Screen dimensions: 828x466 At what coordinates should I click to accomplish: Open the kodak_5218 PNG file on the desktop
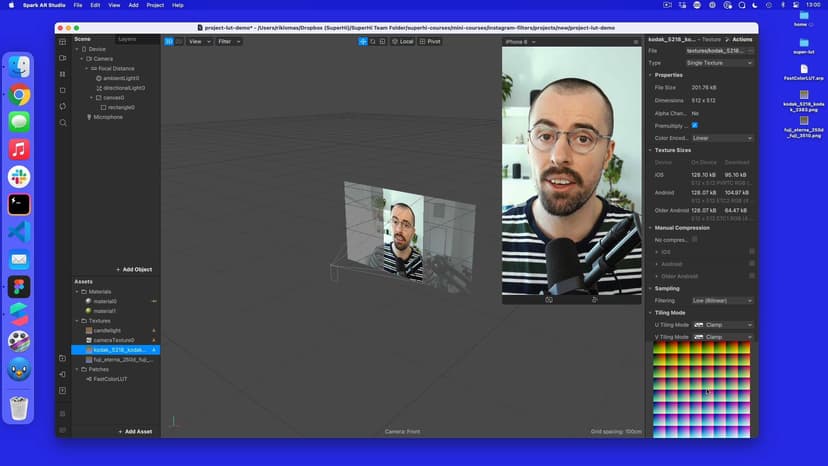[804, 100]
